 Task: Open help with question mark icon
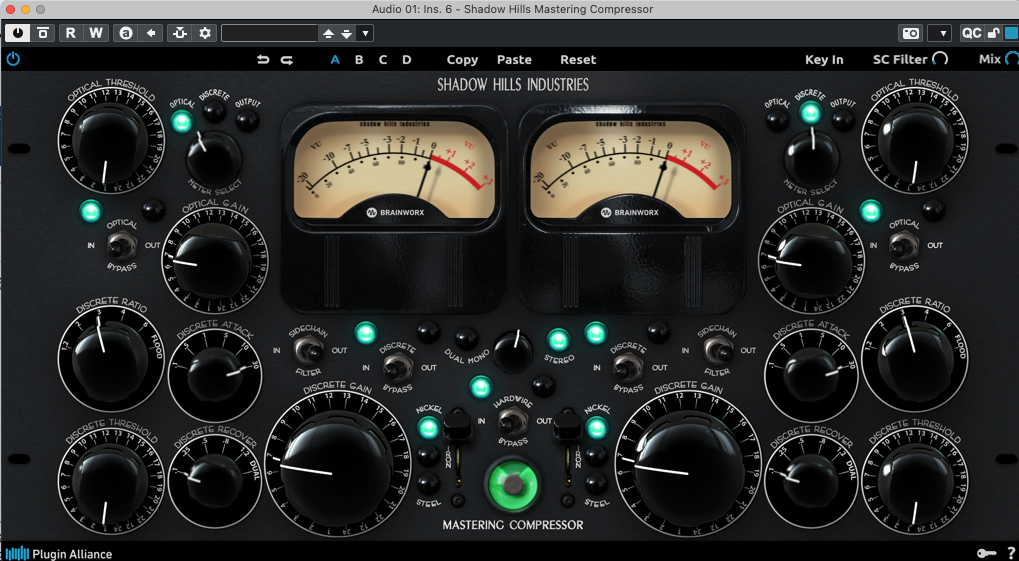point(1011,553)
